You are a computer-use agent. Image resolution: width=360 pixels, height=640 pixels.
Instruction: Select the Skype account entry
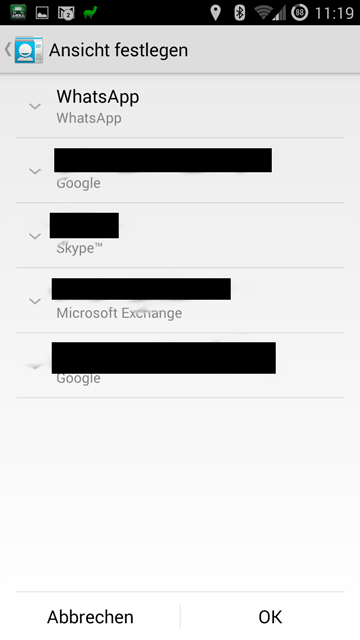coord(180,236)
